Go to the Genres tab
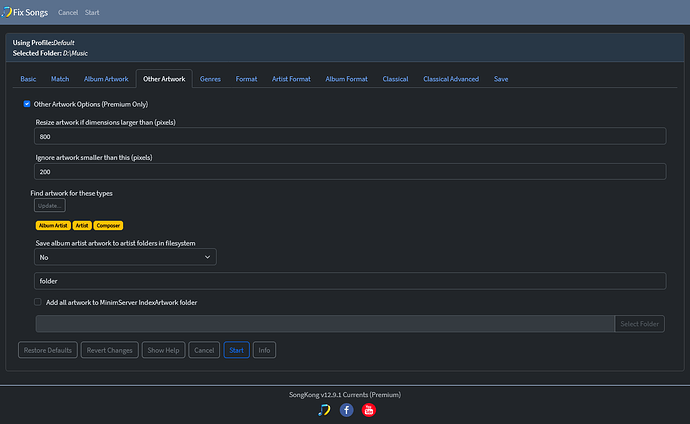 [x=210, y=79]
